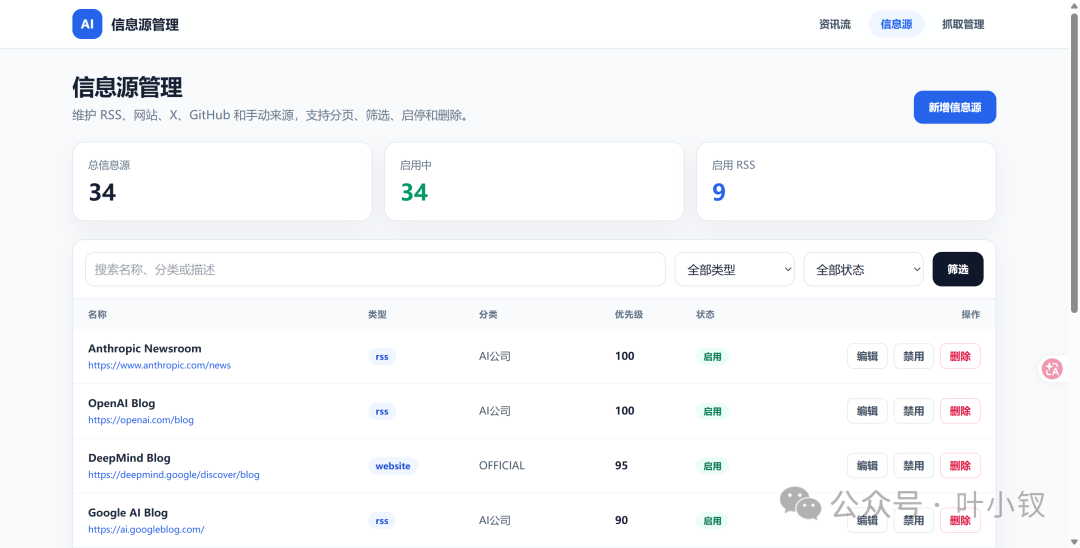
Task: Click 启用 status badge for DeepMind Blog
Action: [x=712, y=466]
